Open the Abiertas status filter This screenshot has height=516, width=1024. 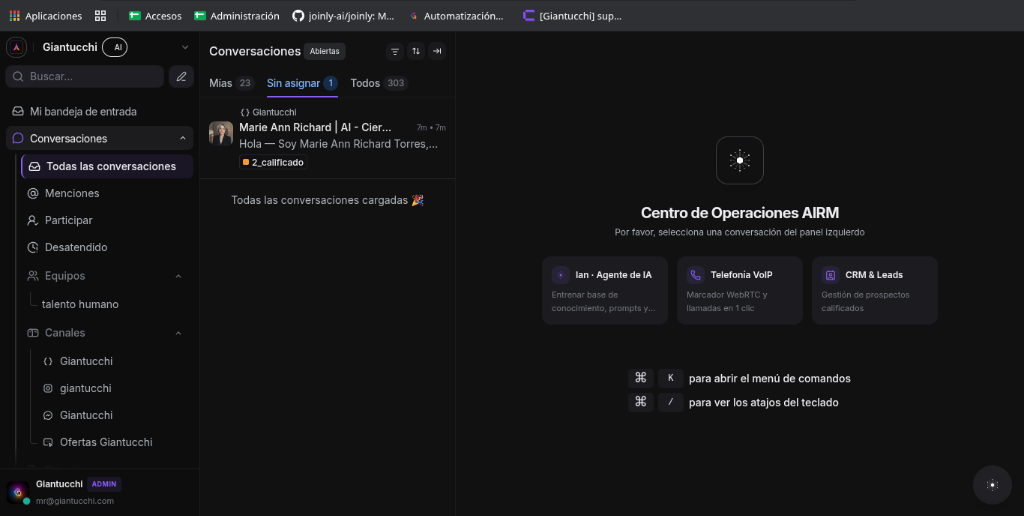tap(325, 51)
